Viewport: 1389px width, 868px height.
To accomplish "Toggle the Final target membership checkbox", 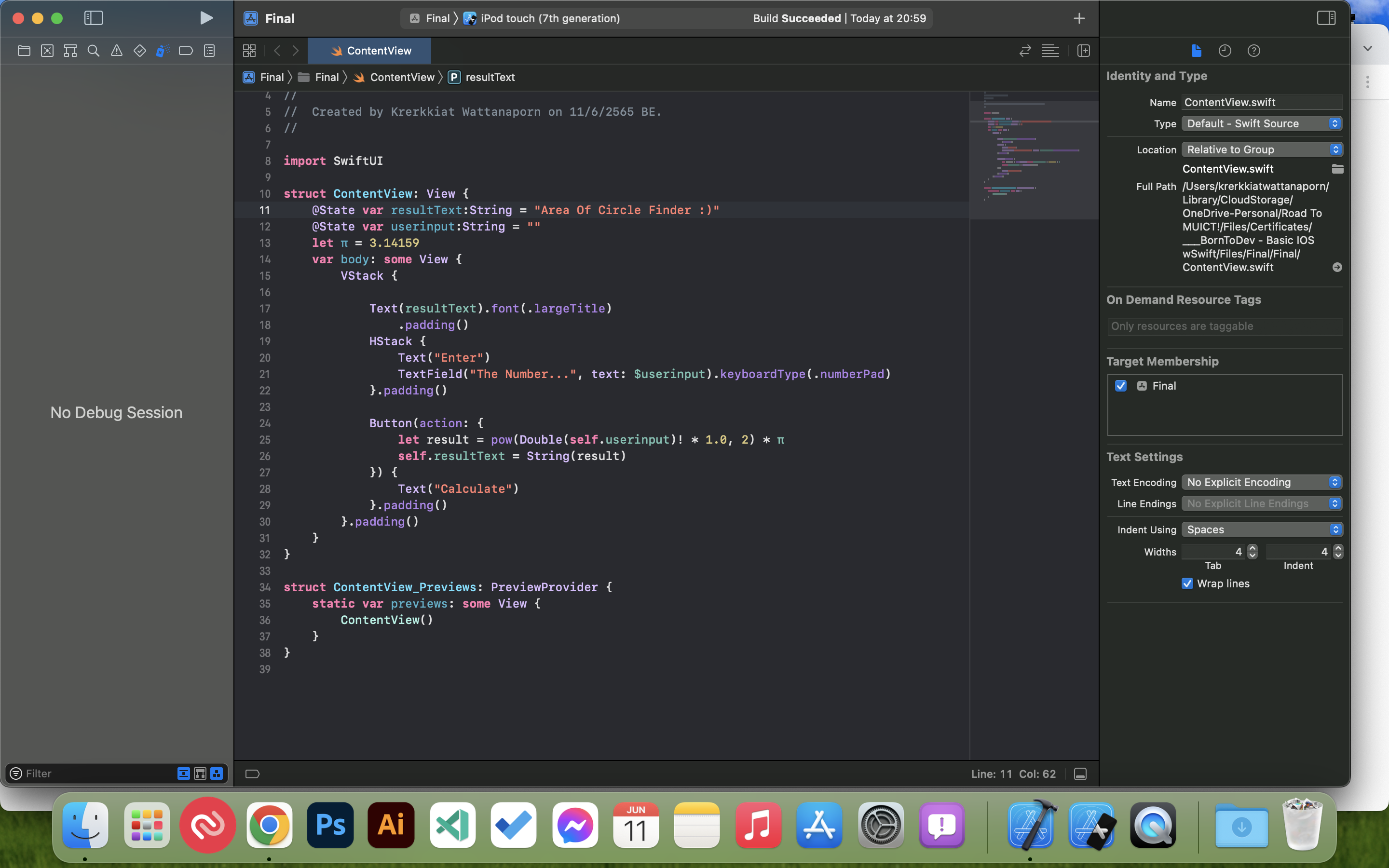I will tap(1120, 386).
